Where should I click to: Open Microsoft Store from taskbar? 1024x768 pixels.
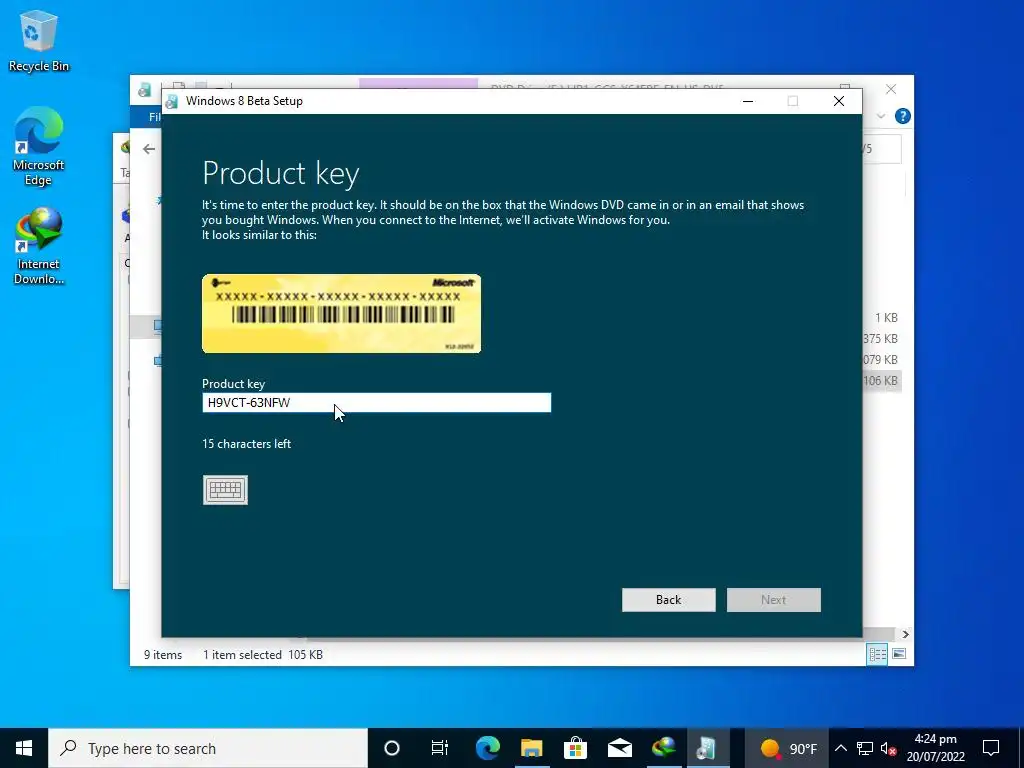click(575, 748)
